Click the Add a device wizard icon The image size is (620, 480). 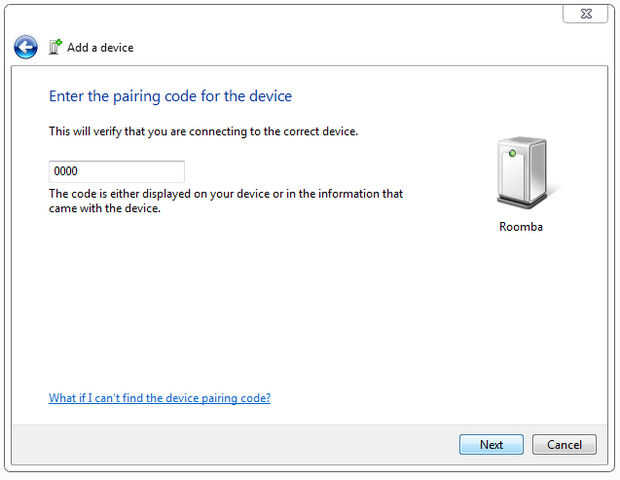coord(55,47)
